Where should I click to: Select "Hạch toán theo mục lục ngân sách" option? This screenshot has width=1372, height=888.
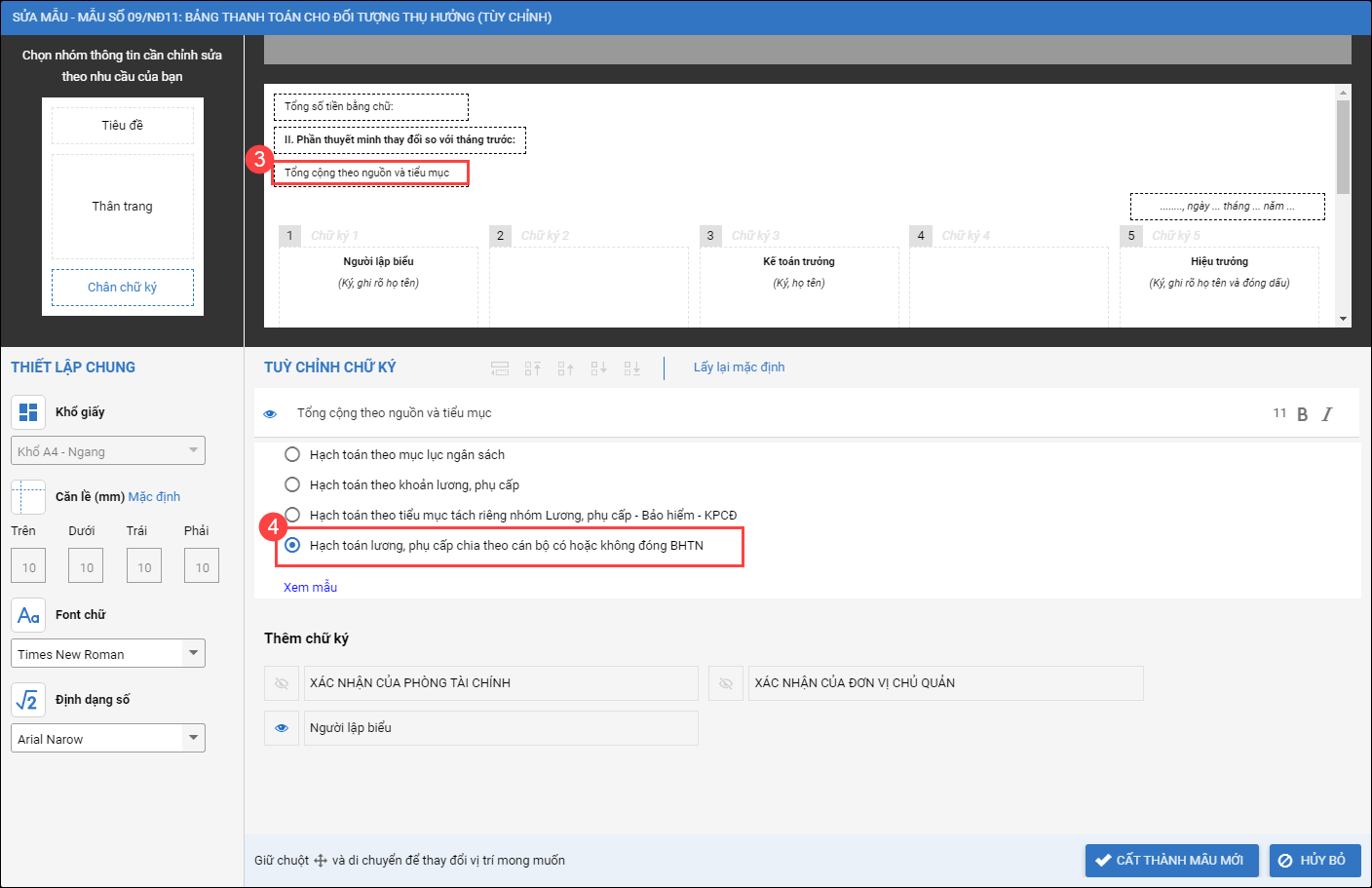pos(292,454)
